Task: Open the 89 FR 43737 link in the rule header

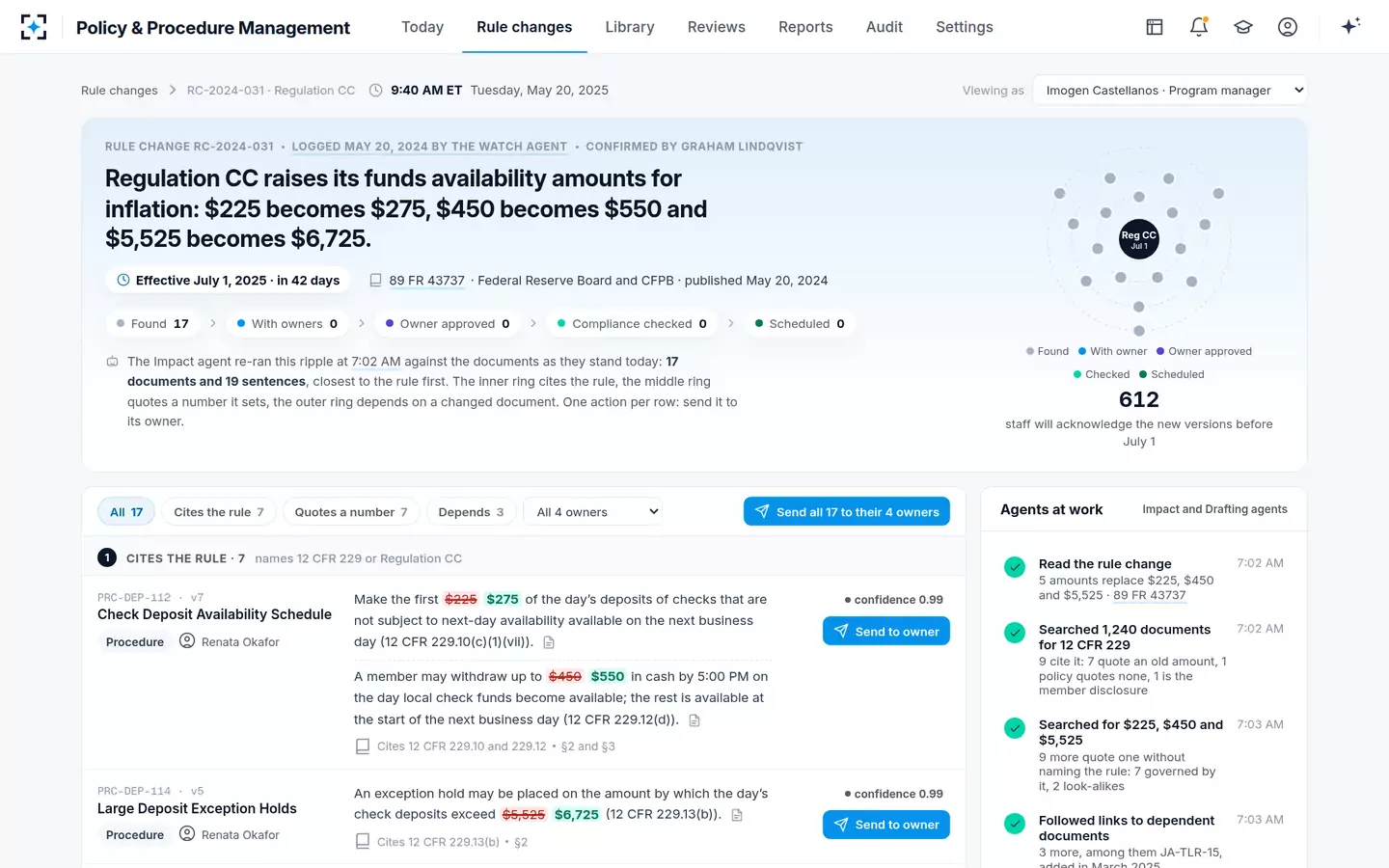Action: click(x=427, y=281)
